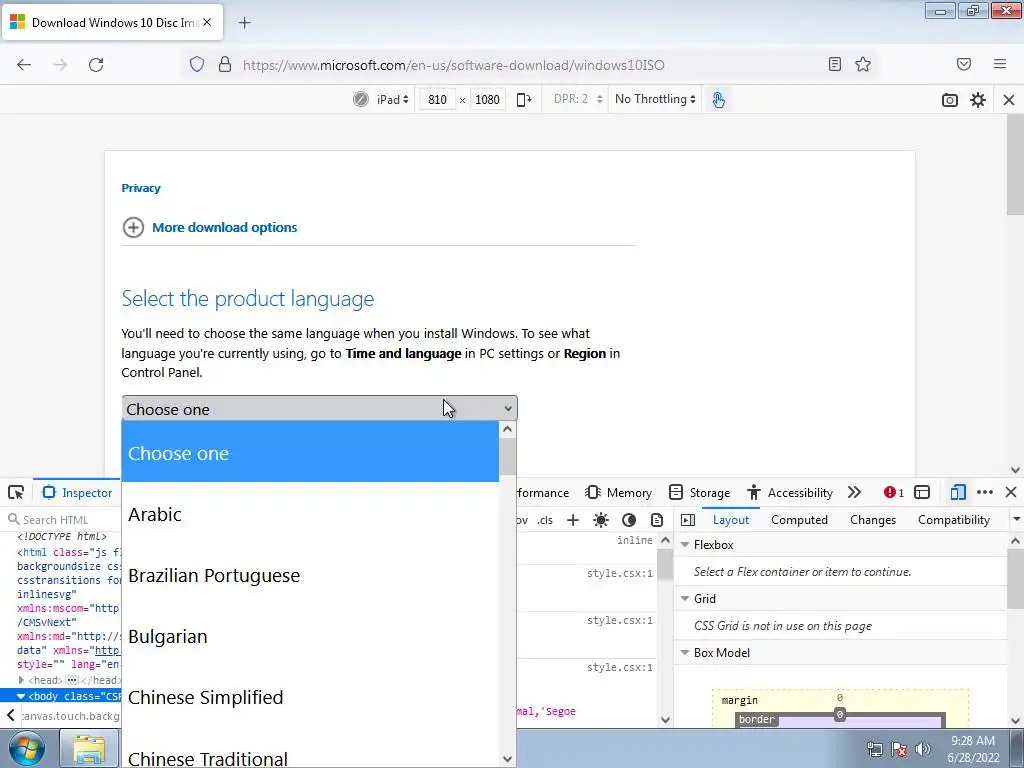Open a new browser tab
Viewport: 1024px width, 768px height.
click(244, 23)
